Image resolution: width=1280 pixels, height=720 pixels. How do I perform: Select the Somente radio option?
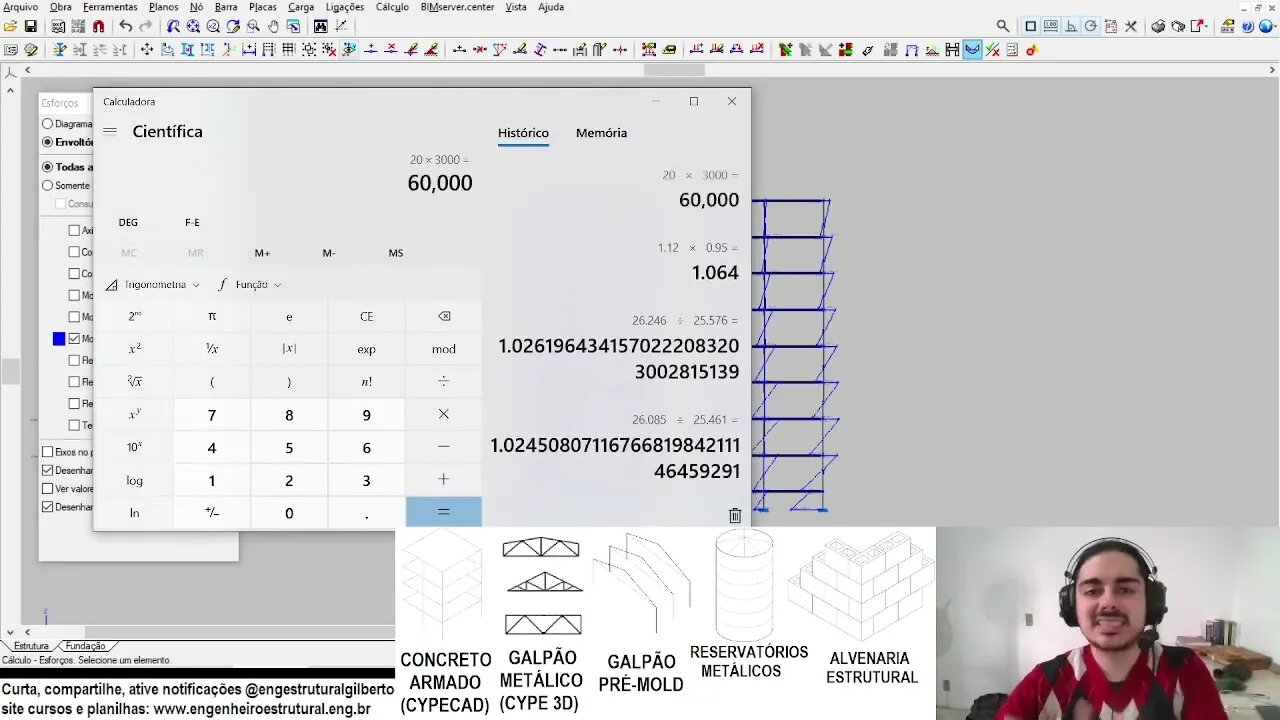(x=47, y=185)
